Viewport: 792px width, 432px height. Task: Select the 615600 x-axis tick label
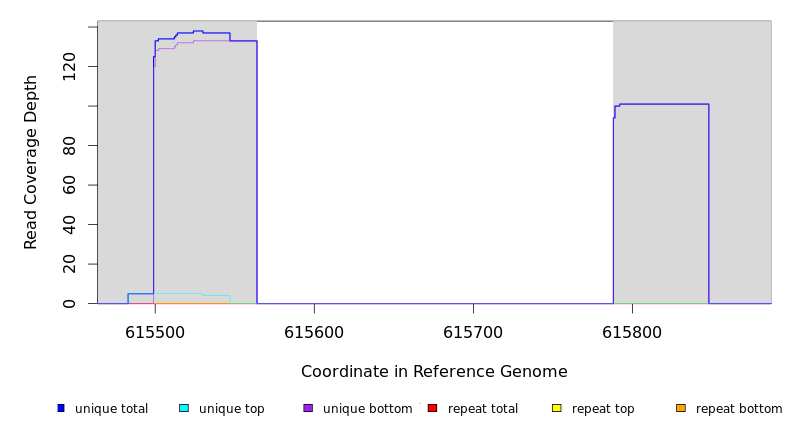click(314, 333)
